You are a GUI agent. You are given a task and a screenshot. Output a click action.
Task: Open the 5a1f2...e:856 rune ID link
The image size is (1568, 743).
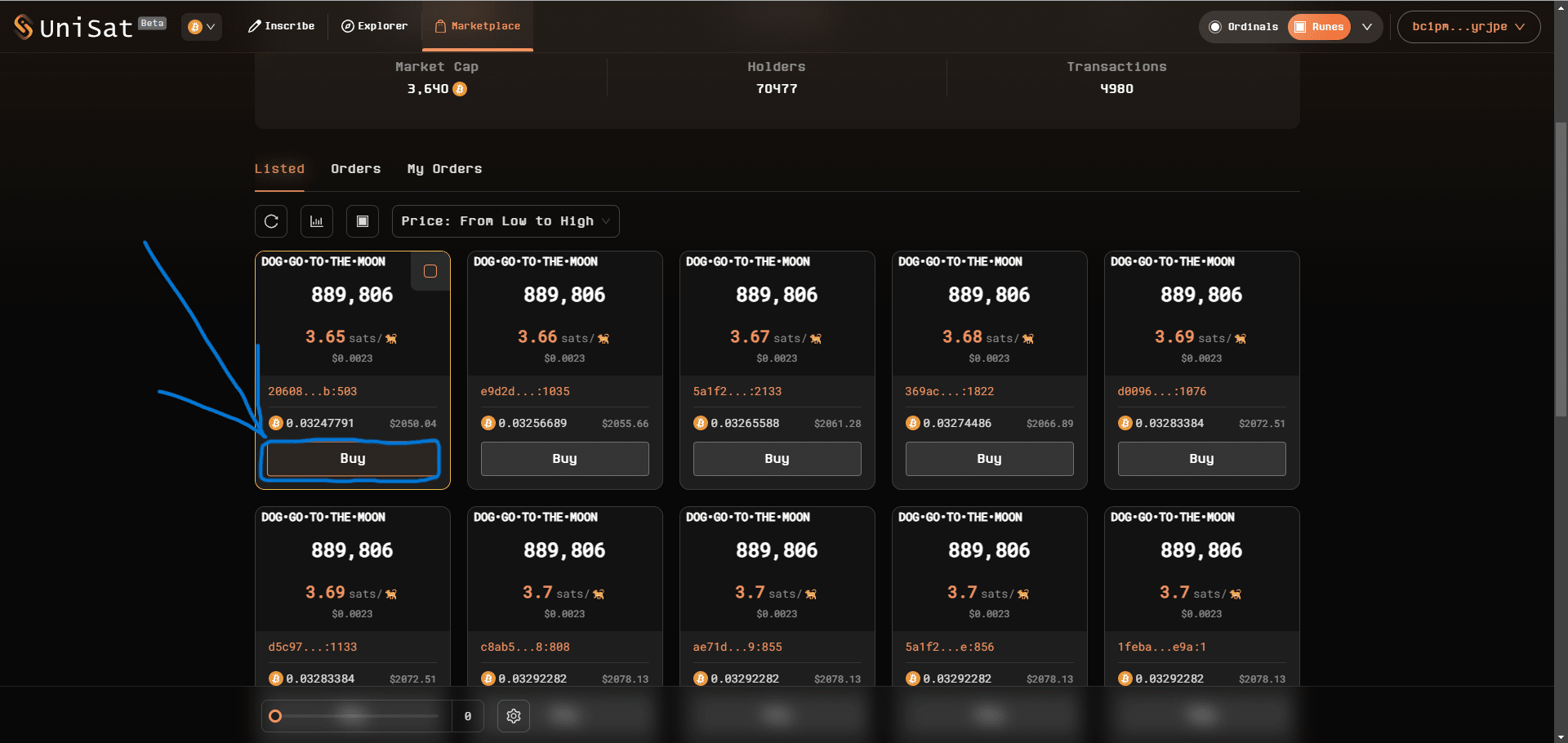[949, 647]
